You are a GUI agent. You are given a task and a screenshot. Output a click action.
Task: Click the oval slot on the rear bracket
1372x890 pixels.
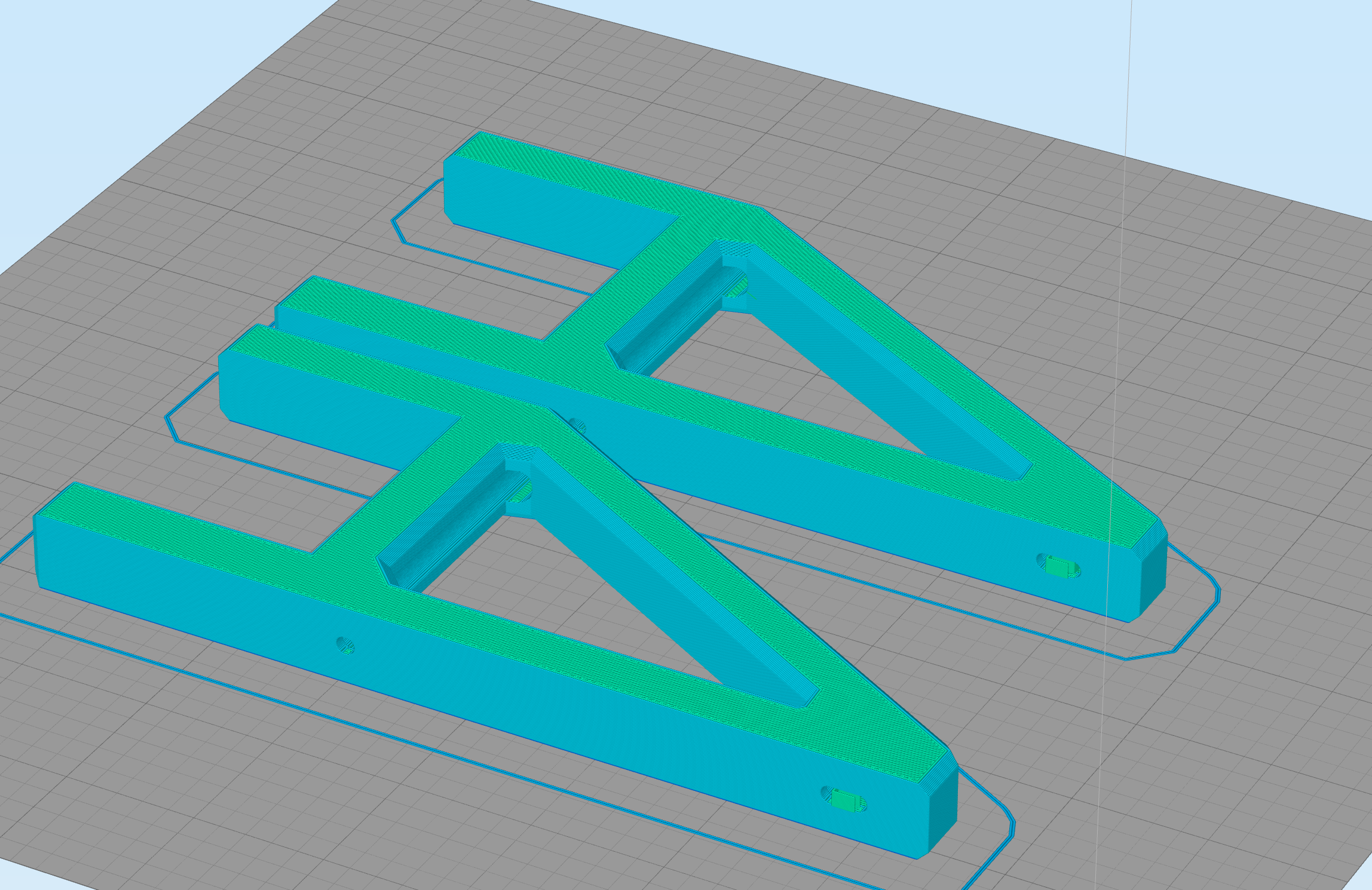tap(1058, 566)
